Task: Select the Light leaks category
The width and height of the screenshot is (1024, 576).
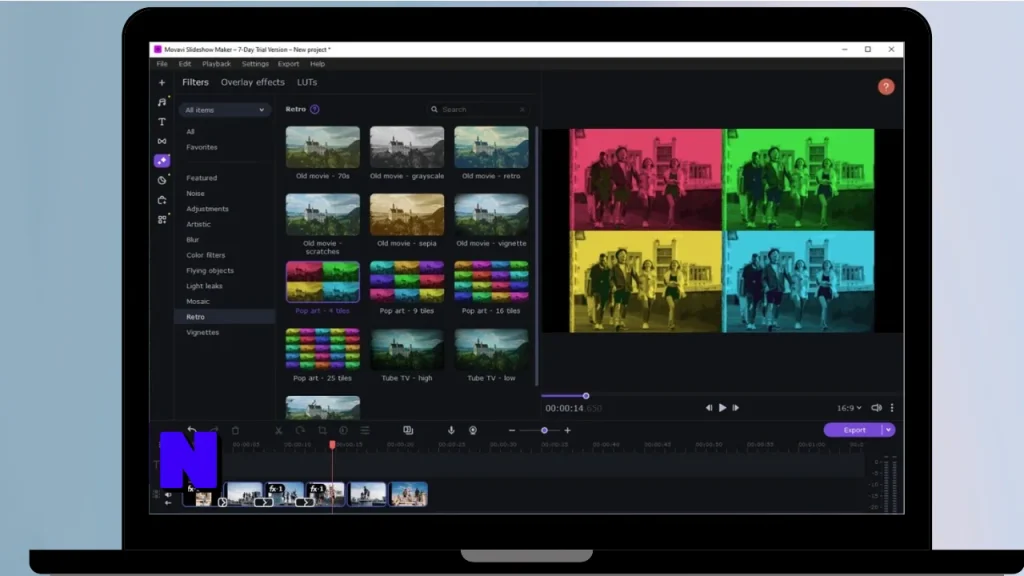Action: [204, 286]
